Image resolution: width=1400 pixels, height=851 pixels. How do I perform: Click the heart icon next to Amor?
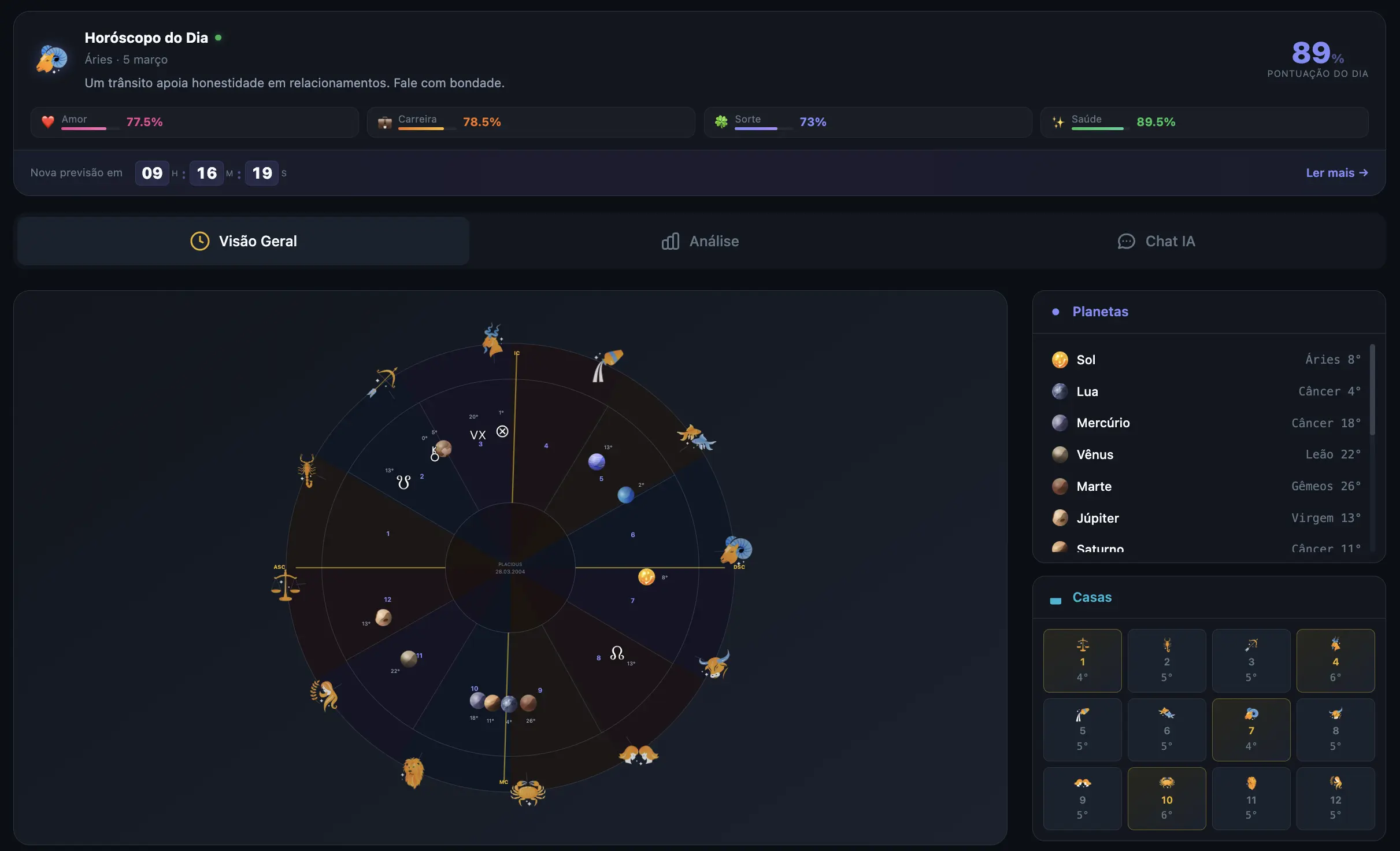(x=48, y=121)
